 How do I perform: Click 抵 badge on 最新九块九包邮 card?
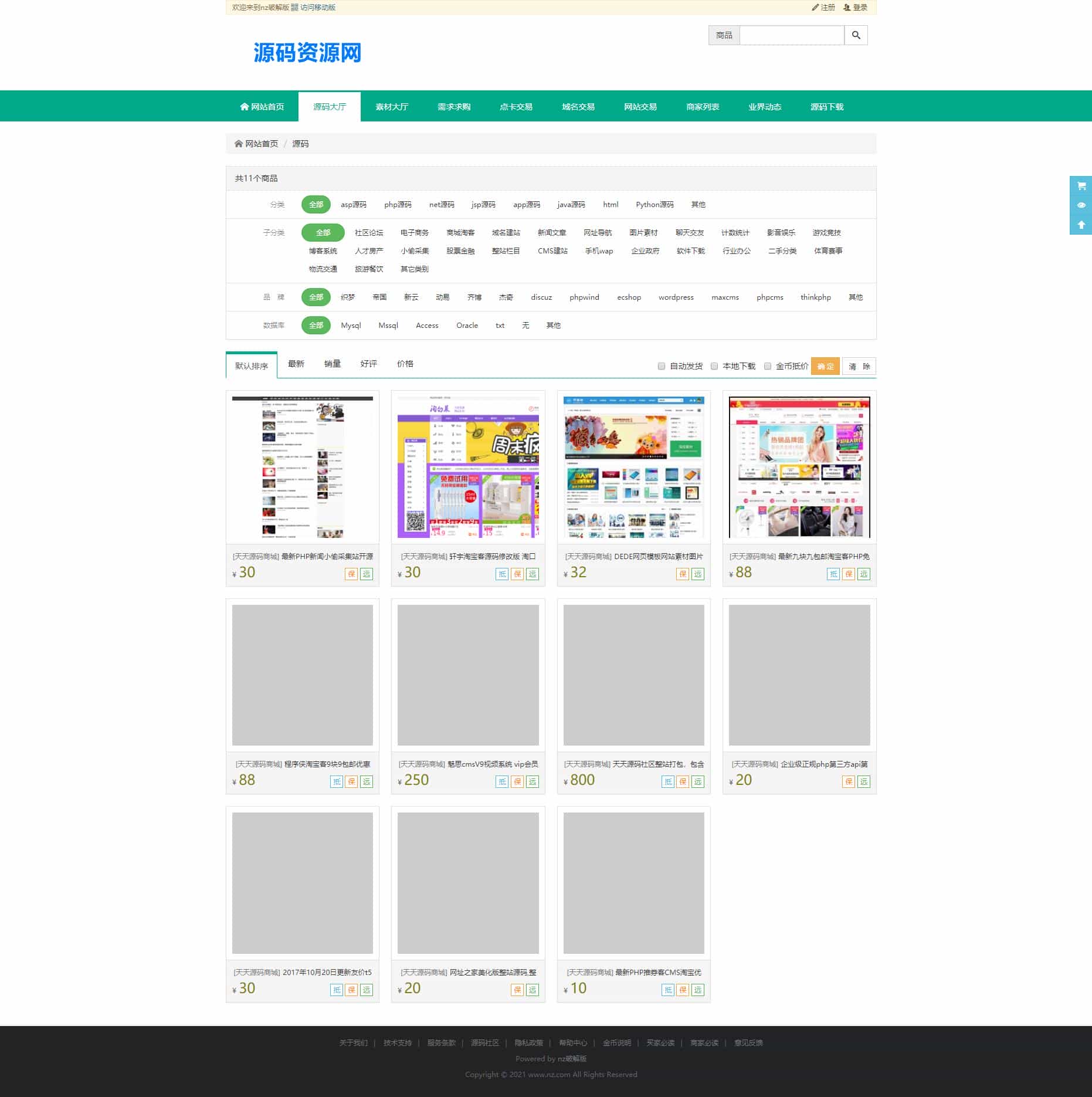[x=833, y=574]
